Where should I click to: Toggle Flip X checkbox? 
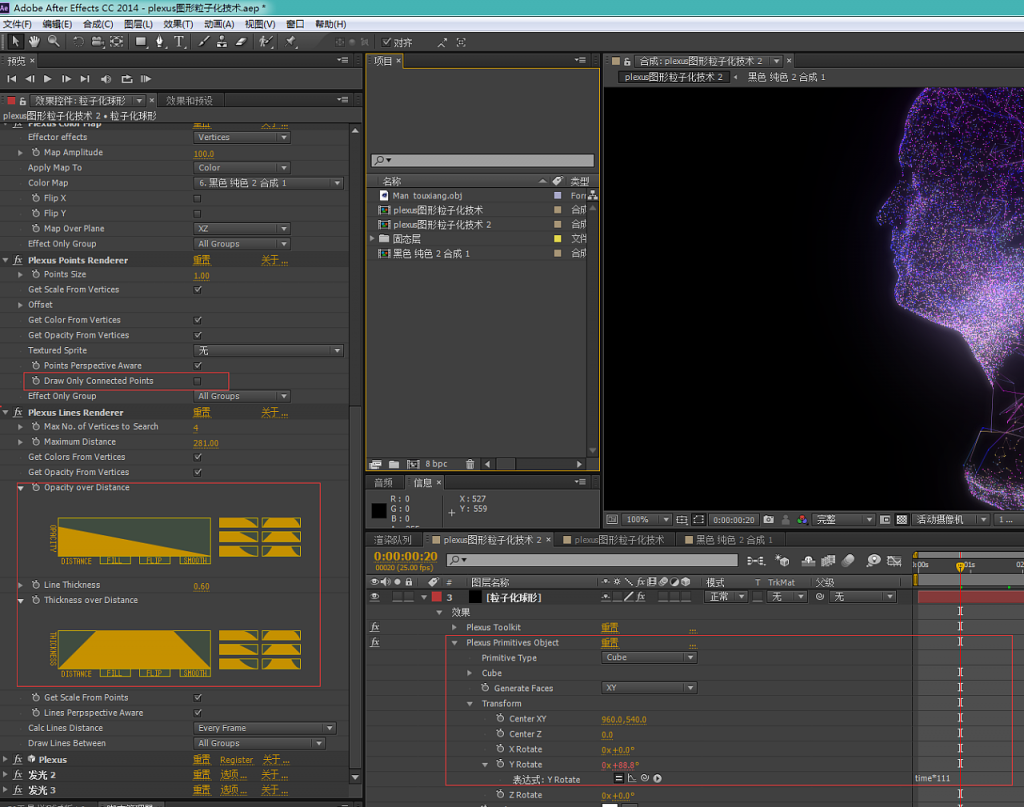pyautogui.click(x=197, y=198)
